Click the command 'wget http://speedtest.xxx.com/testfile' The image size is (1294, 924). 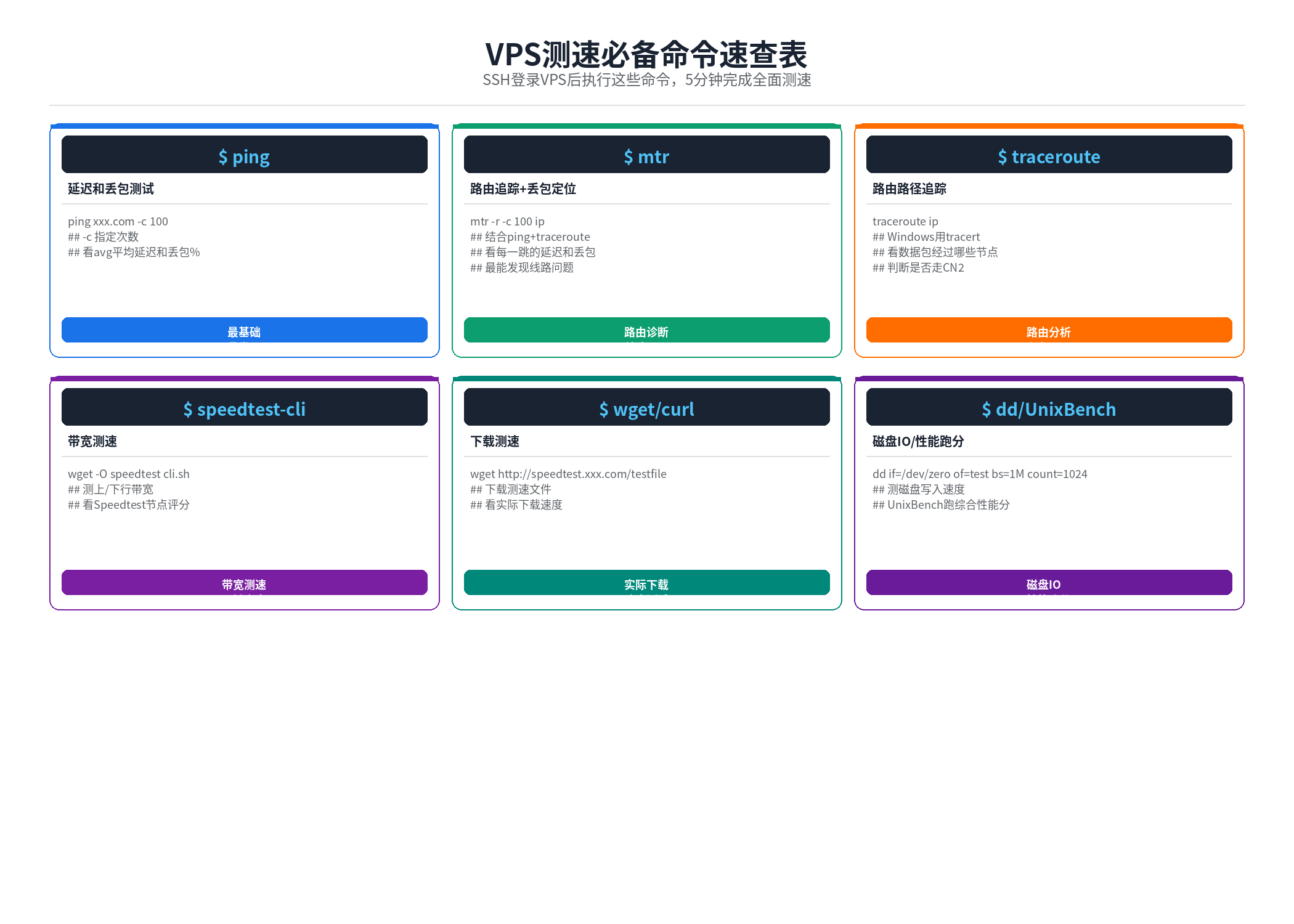(x=568, y=474)
